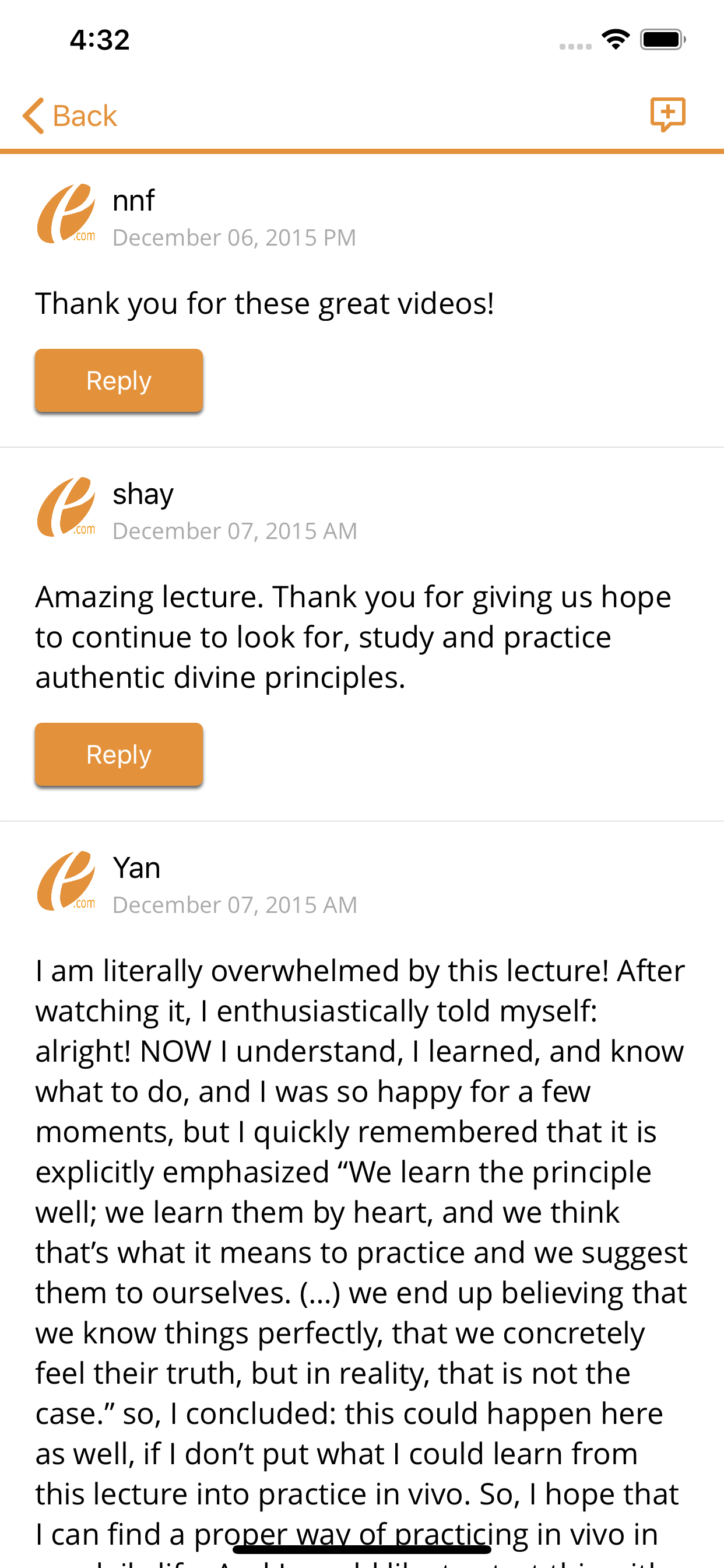This screenshot has width=724, height=1568.
Task: Tap the add comment icon
Action: (x=667, y=114)
